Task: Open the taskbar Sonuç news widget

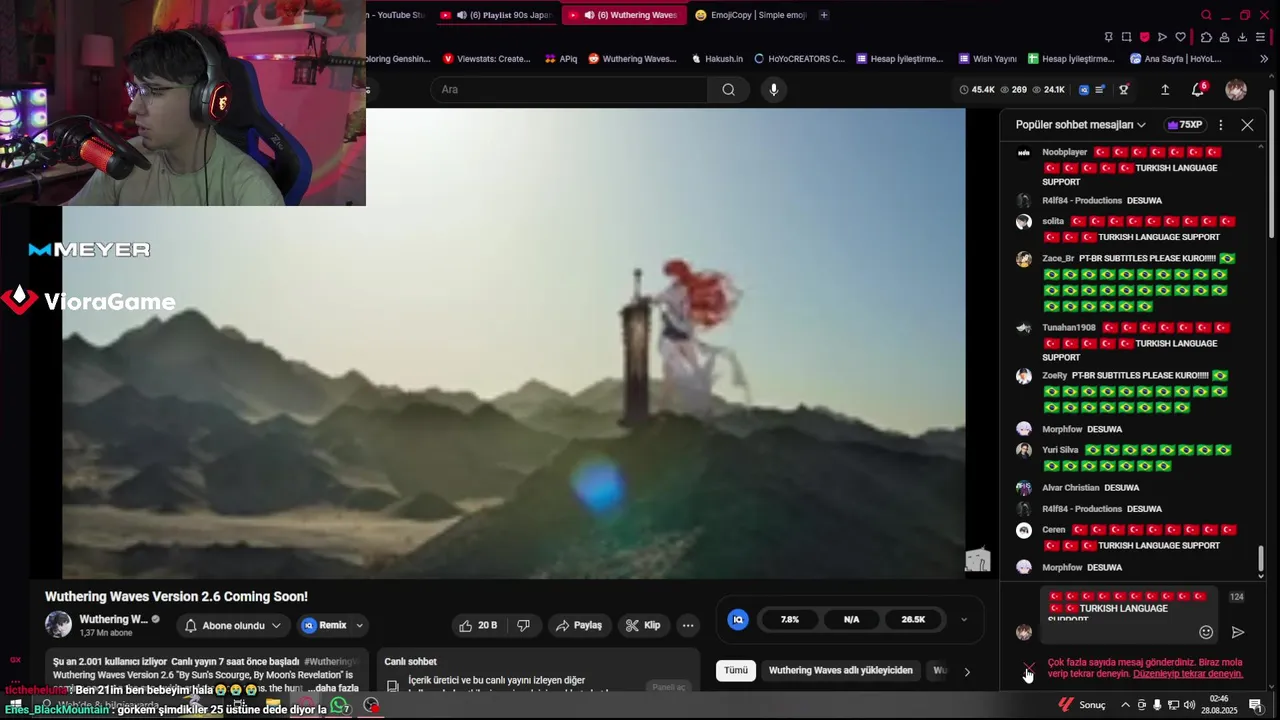Action: pos(1082,705)
